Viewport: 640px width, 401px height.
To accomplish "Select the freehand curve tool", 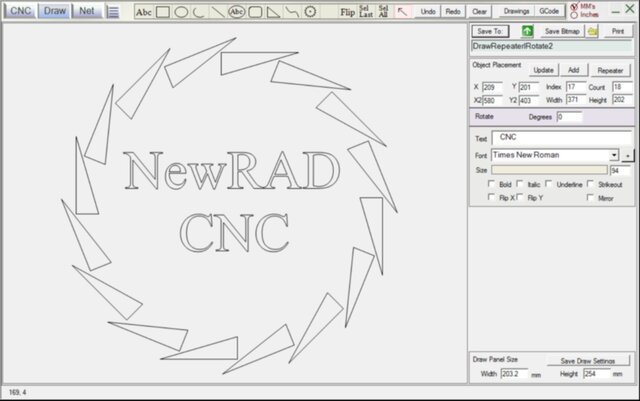I will pos(292,12).
